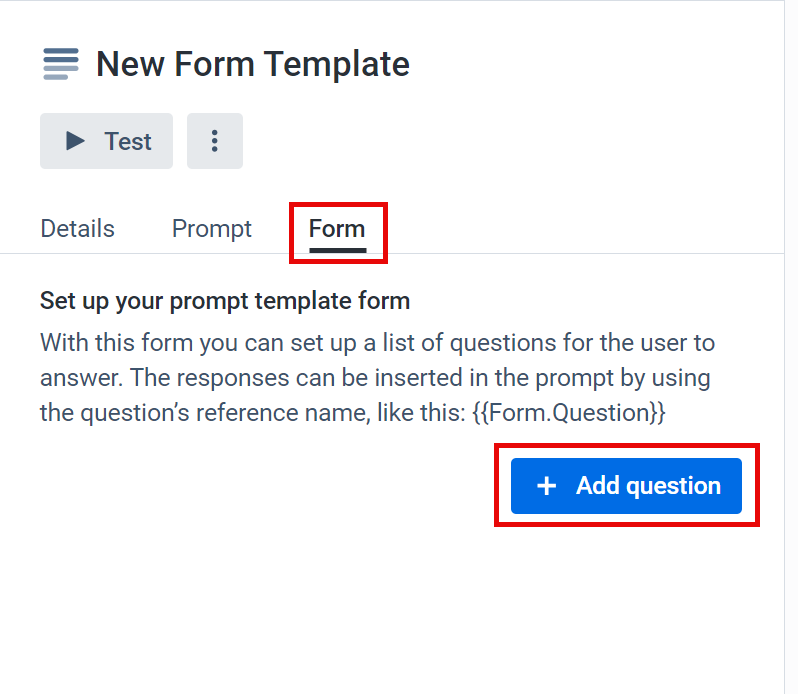
Task: Switch to the Details tab
Action: (77, 228)
